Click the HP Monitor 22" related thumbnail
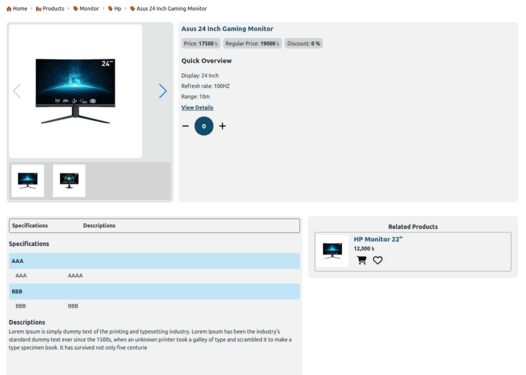The height and width of the screenshot is (375, 526). [x=332, y=251]
